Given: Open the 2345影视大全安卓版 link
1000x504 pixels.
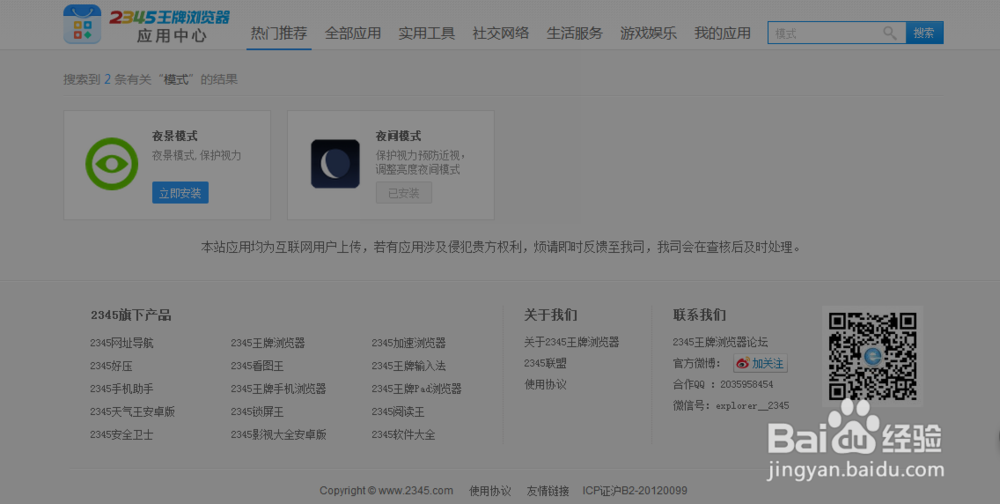Looking at the screenshot, I should 279,435.
